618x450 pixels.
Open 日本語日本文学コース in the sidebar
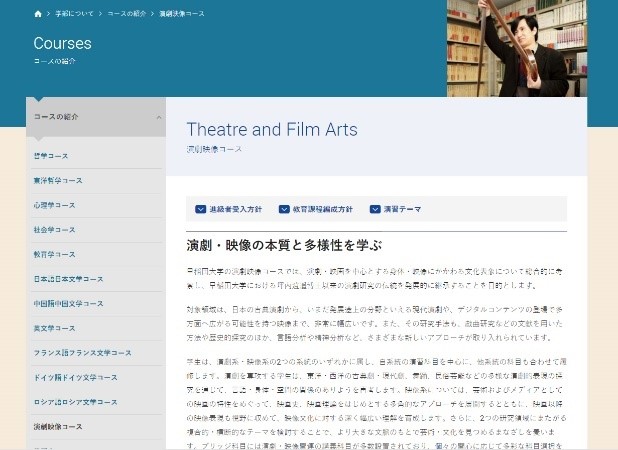(x=69, y=279)
